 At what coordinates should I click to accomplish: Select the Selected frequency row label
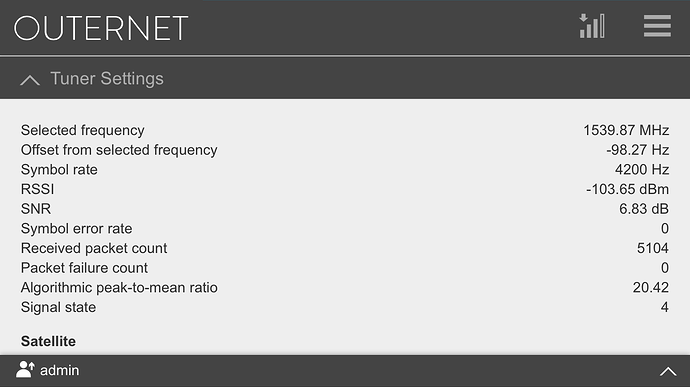(x=82, y=130)
